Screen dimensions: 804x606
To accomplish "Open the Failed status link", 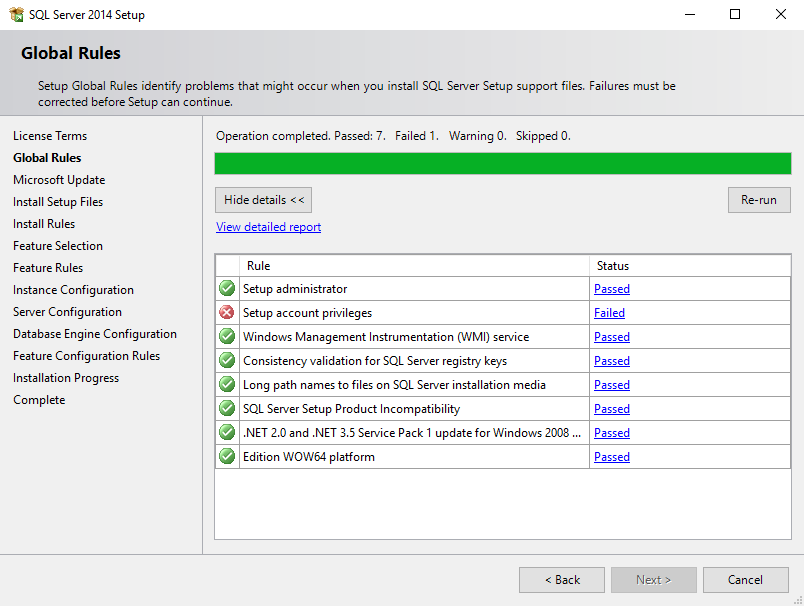I will (x=609, y=313).
